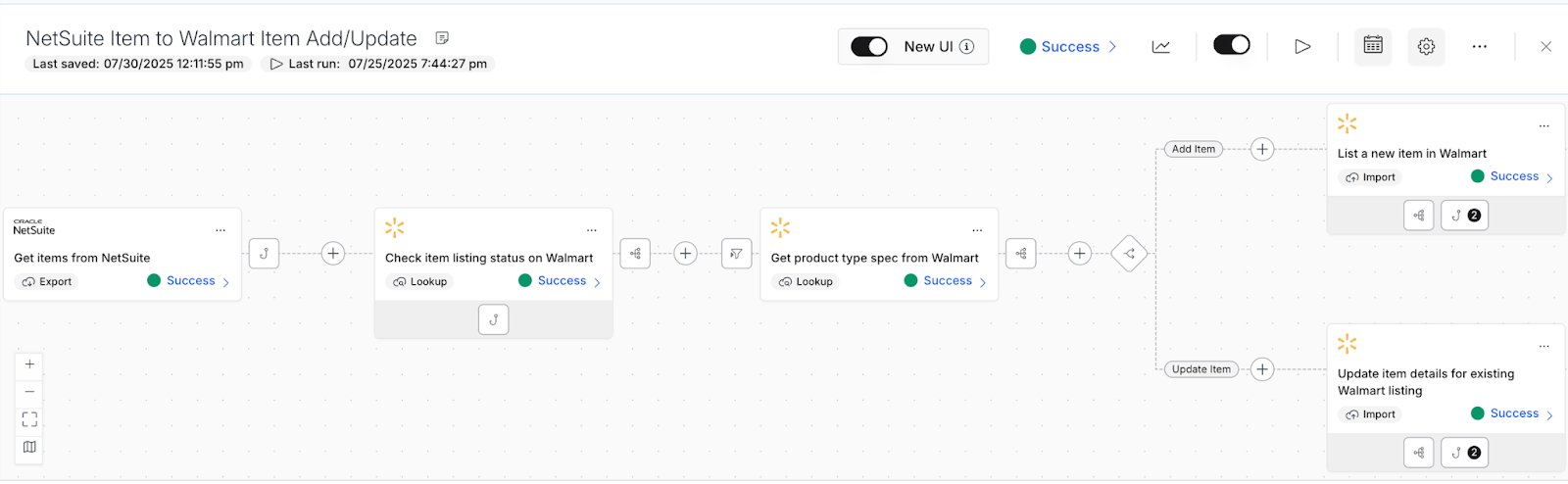Screen dimensions: 1568x484
Task: Click Last run timestamp
Action: (x=378, y=64)
